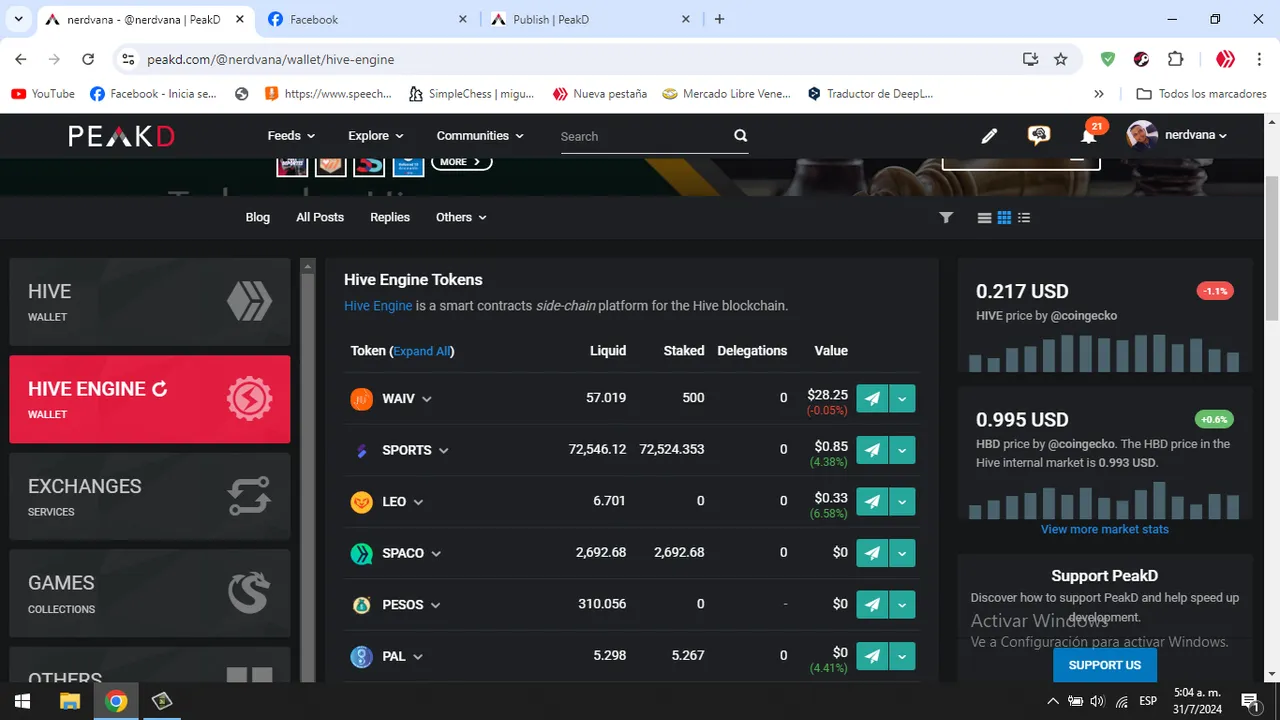Open EXCHANGES services sidebar section

pyautogui.click(x=150, y=496)
